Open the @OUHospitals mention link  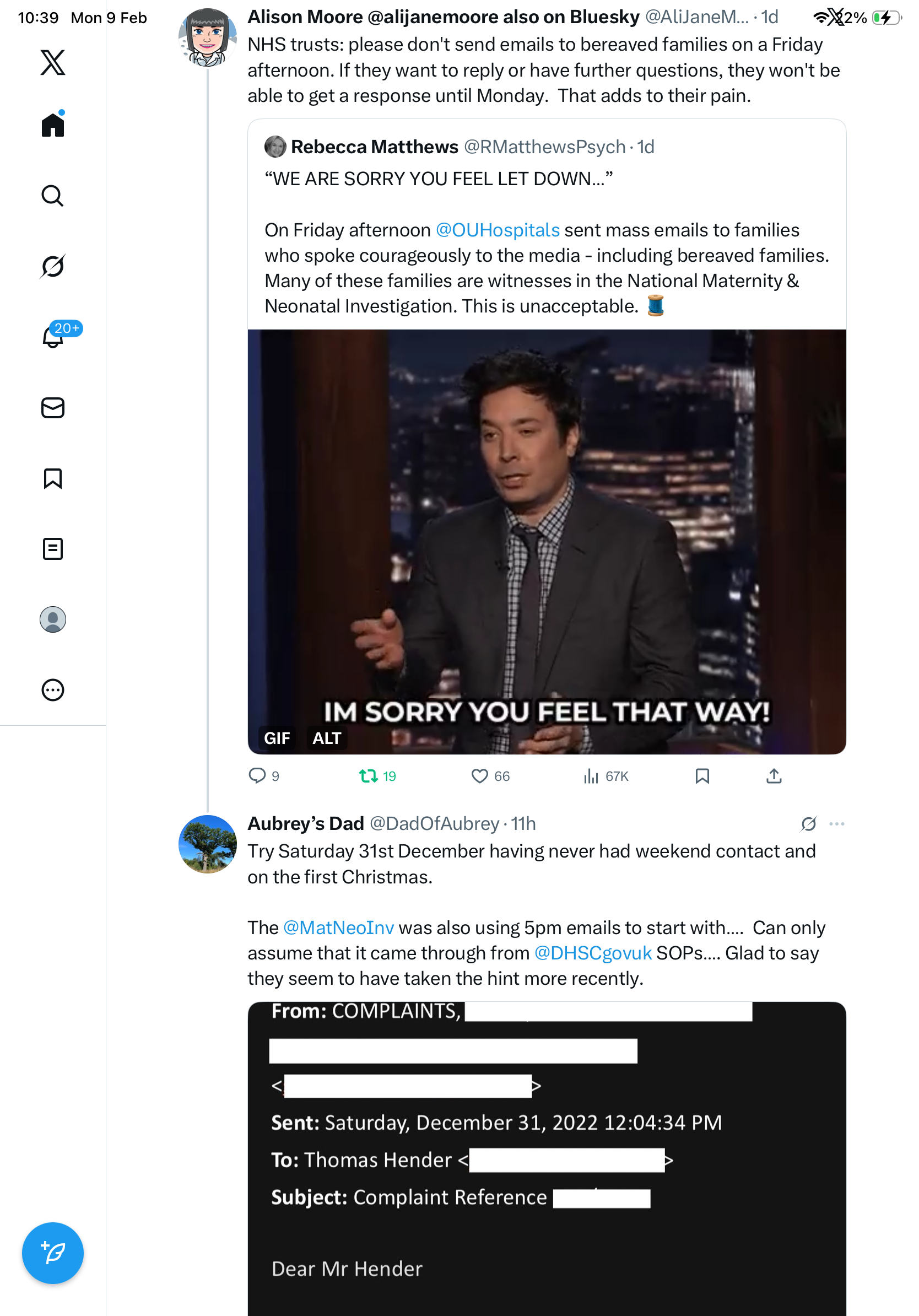pyautogui.click(x=498, y=230)
